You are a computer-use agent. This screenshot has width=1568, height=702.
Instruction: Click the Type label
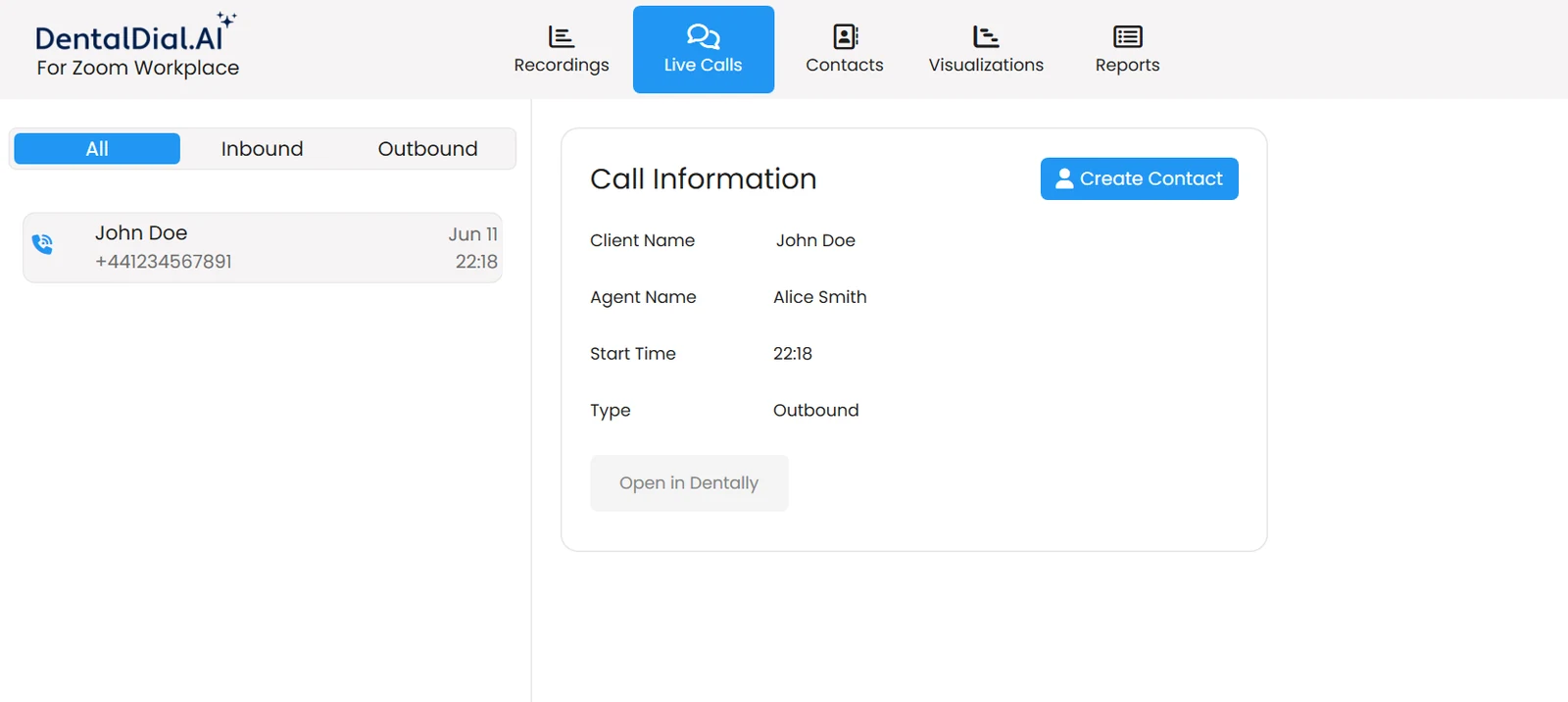610,411
